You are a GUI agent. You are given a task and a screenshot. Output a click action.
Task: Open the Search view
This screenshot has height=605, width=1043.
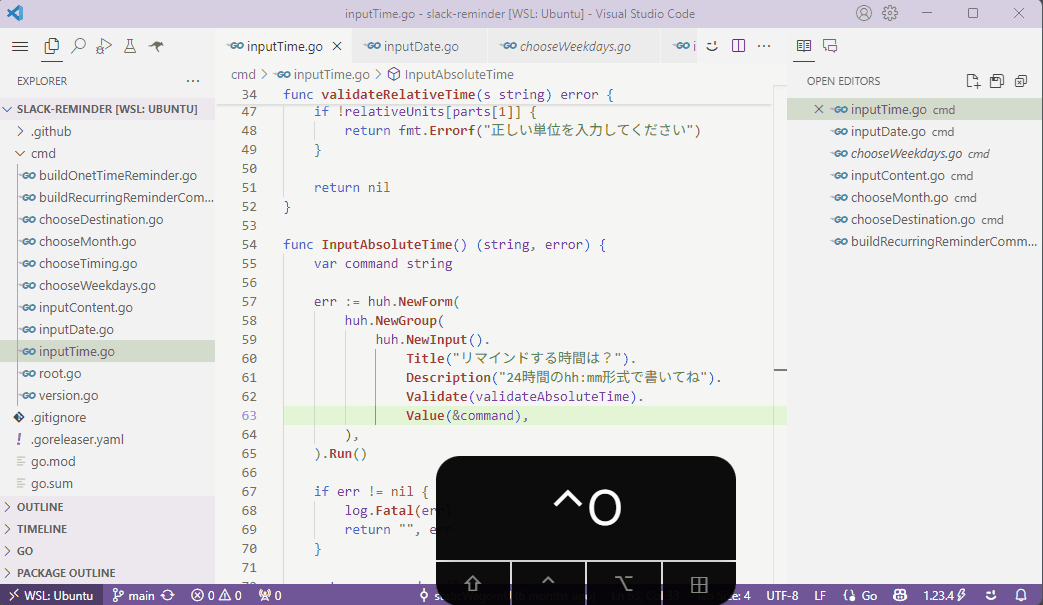(78, 46)
